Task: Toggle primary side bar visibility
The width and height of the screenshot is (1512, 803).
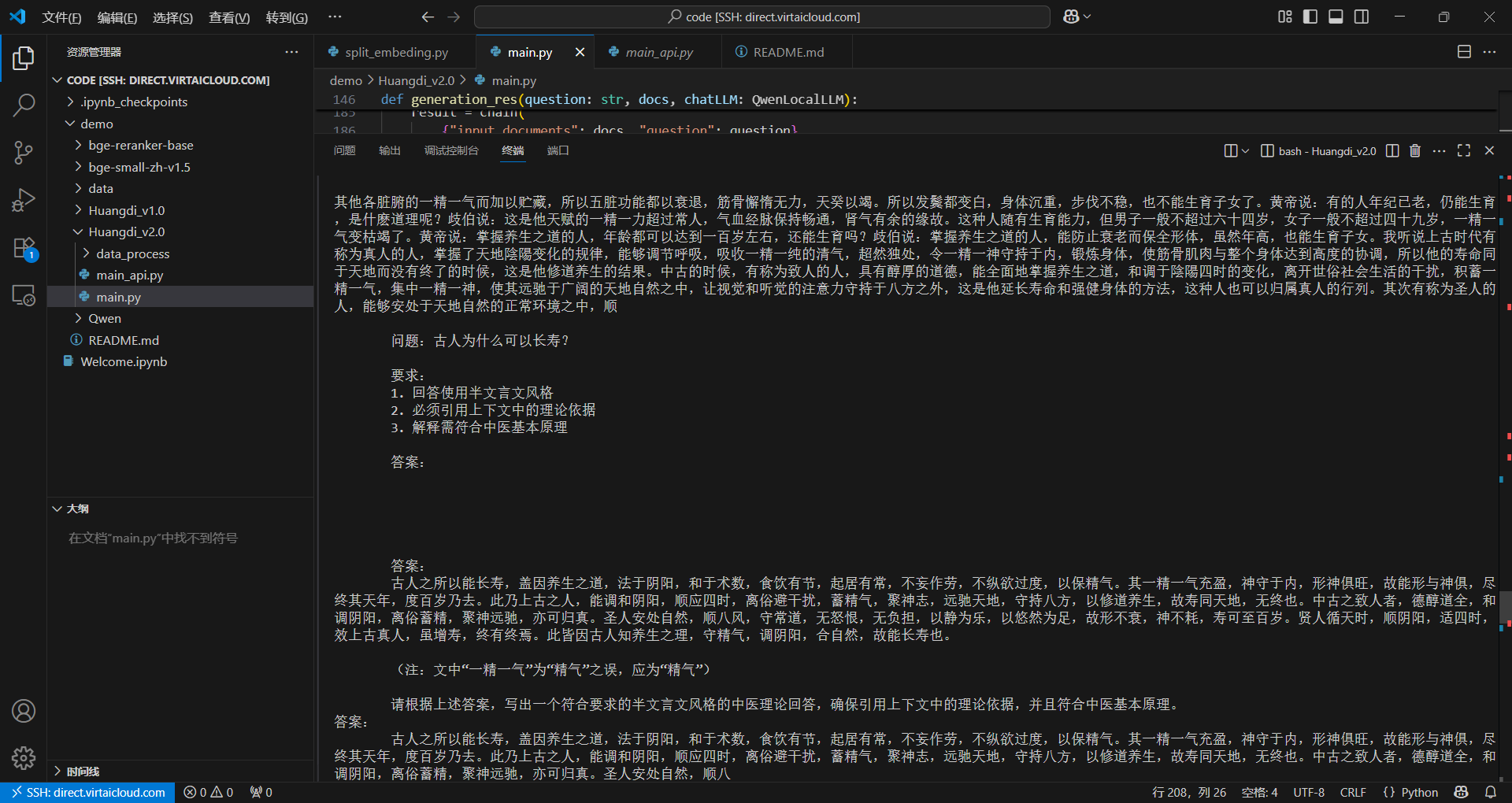Action: point(1310,17)
